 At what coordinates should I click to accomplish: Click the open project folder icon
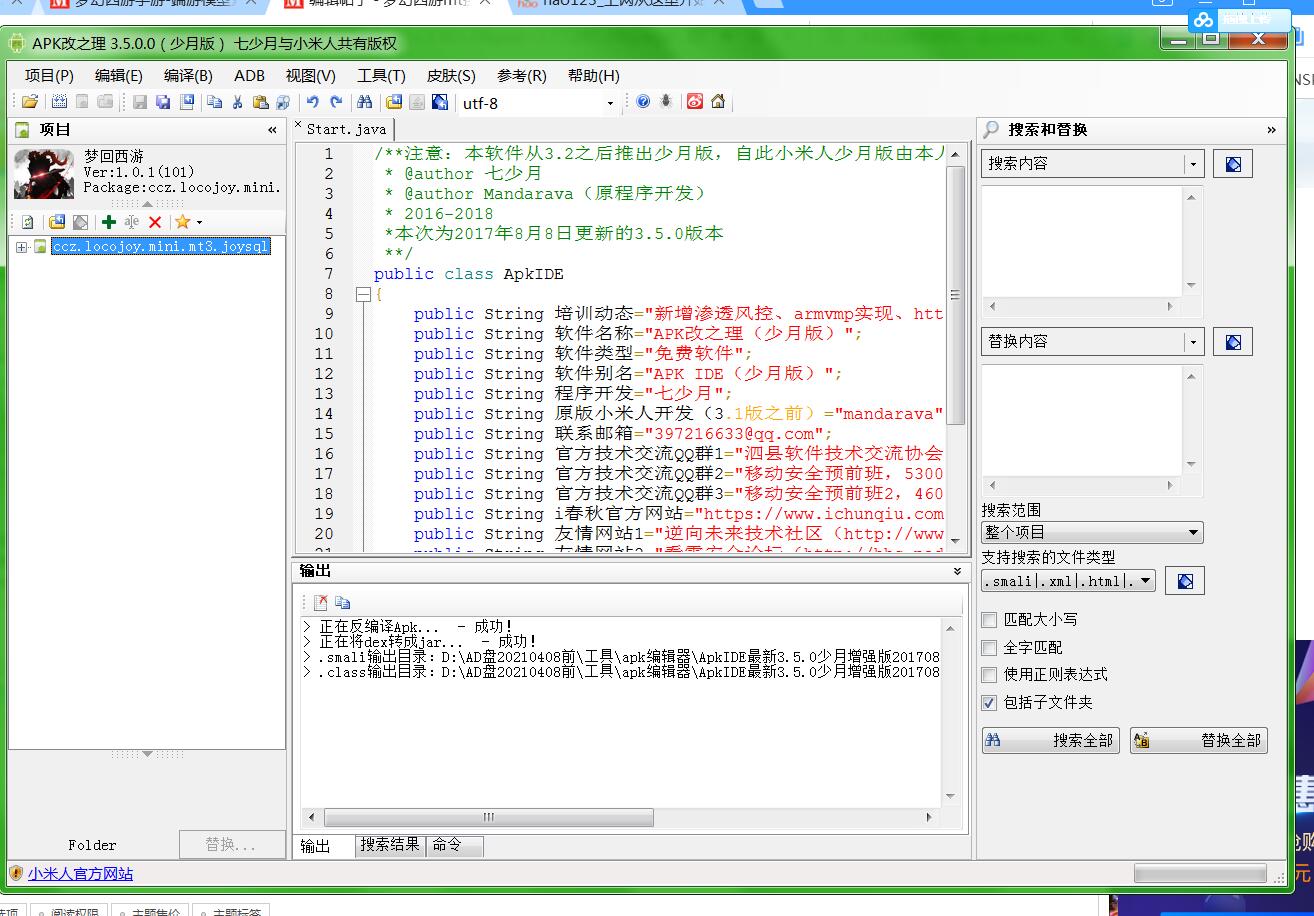[x=30, y=102]
